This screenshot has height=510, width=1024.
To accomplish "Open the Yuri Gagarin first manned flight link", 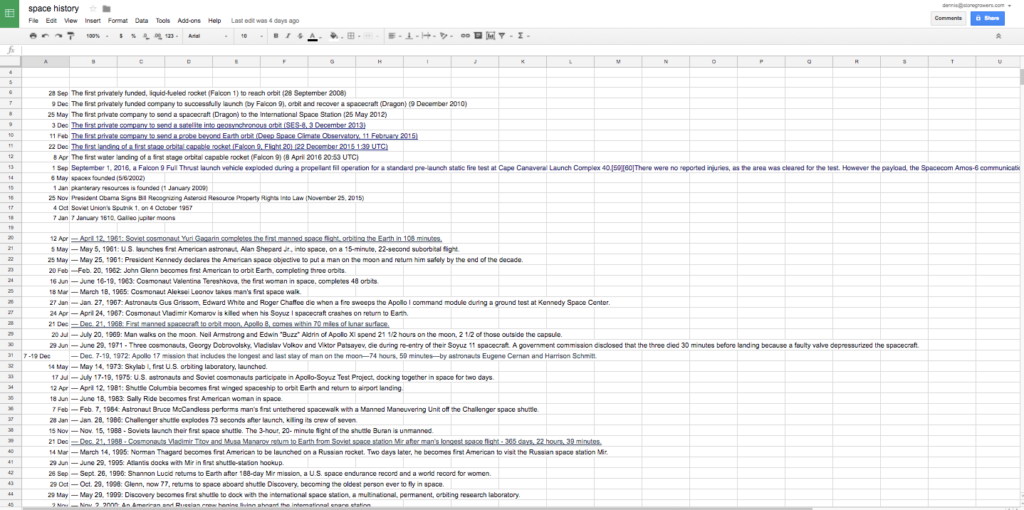I will (256, 238).
